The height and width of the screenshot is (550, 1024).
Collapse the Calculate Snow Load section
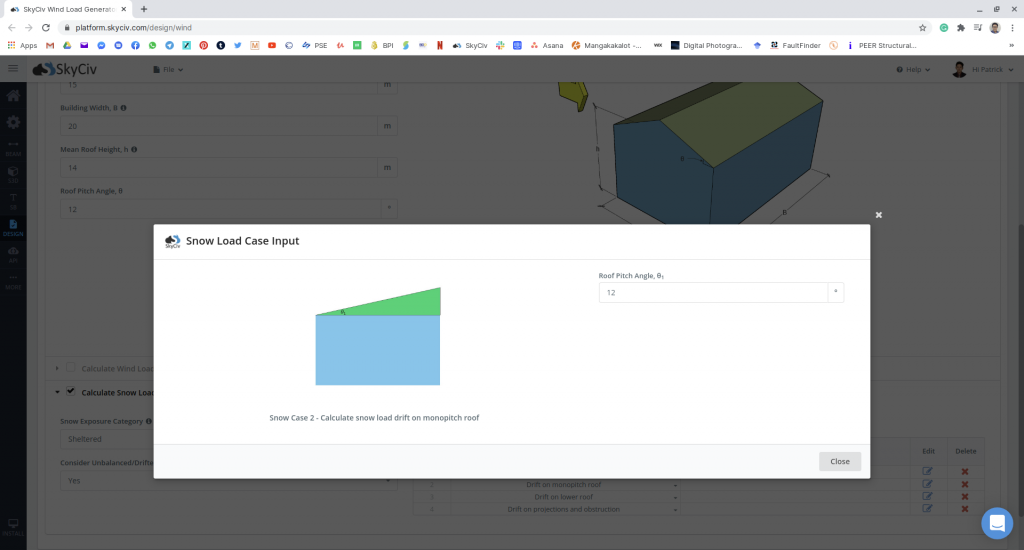tap(57, 392)
